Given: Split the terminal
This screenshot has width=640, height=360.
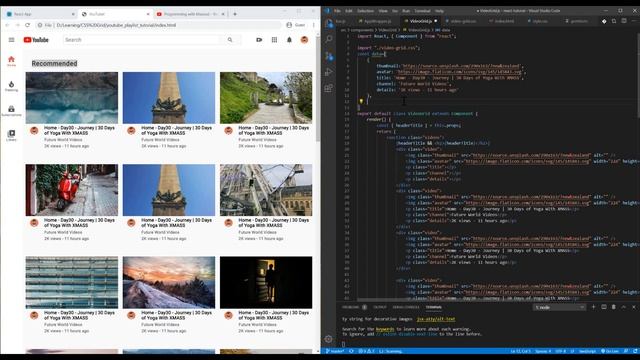Looking at the screenshot, I should [x=604, y=307].
